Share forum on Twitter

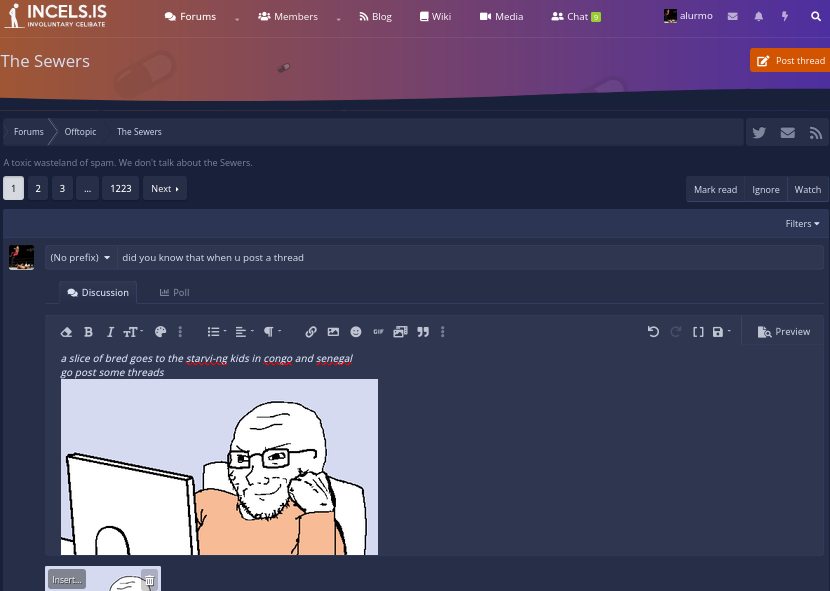click(x=759, y=132)
